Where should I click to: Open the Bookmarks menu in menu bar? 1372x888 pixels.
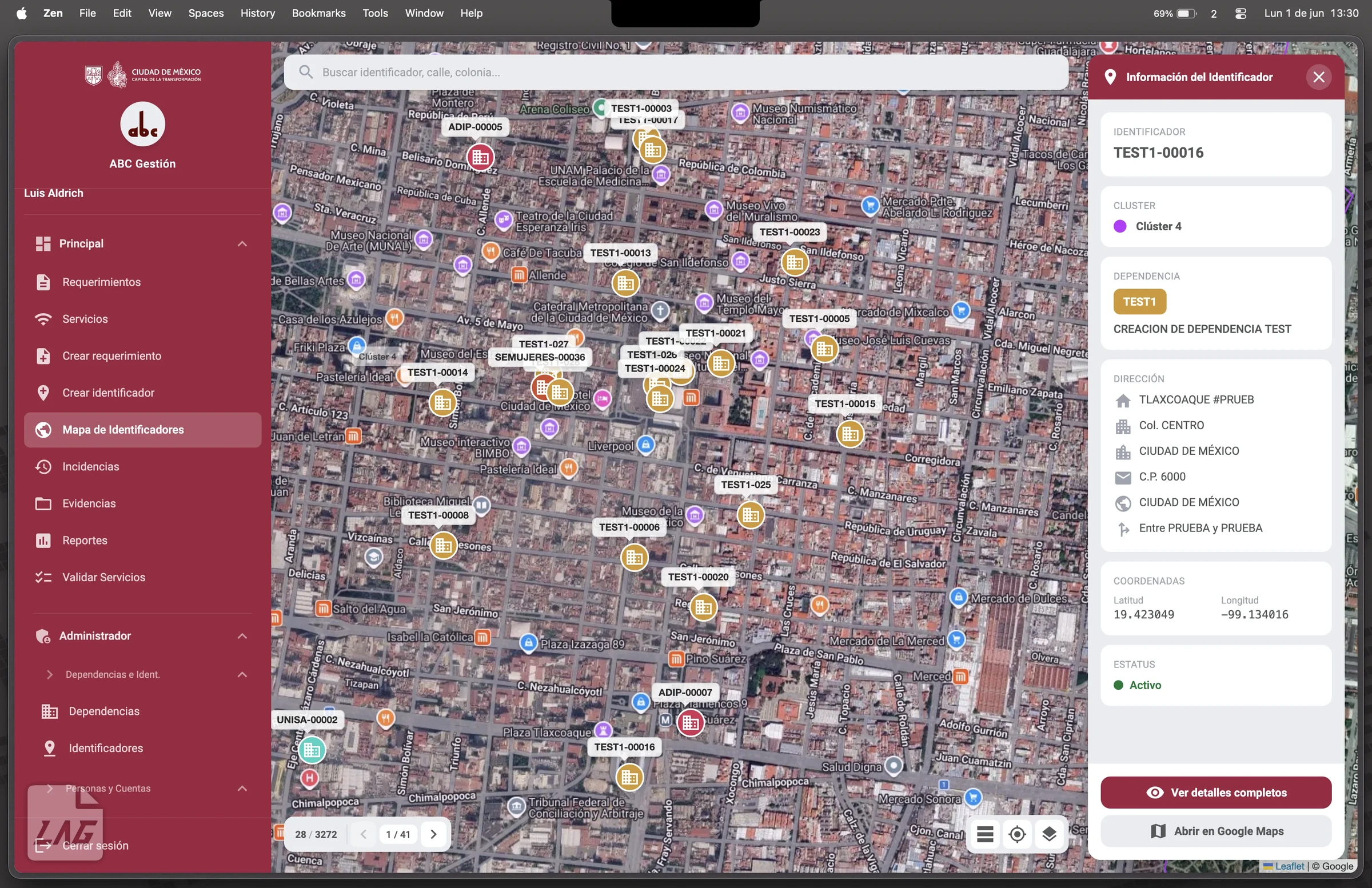[318, 13]
